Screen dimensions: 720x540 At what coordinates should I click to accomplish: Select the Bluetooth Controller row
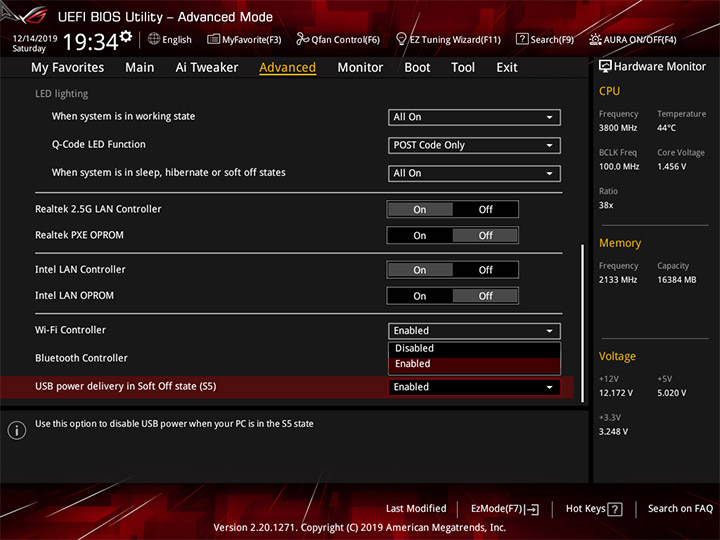287,358
